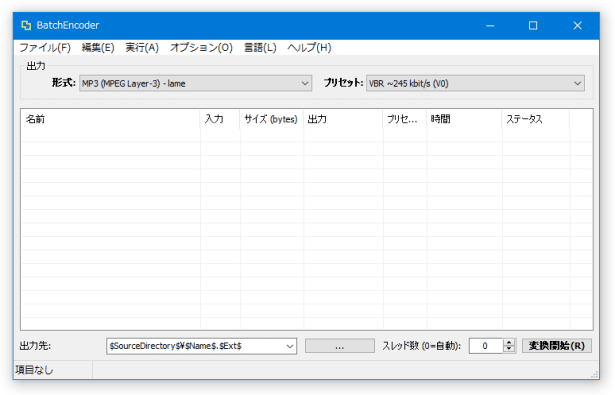Open the 言語(L) menu

(260, 48)
